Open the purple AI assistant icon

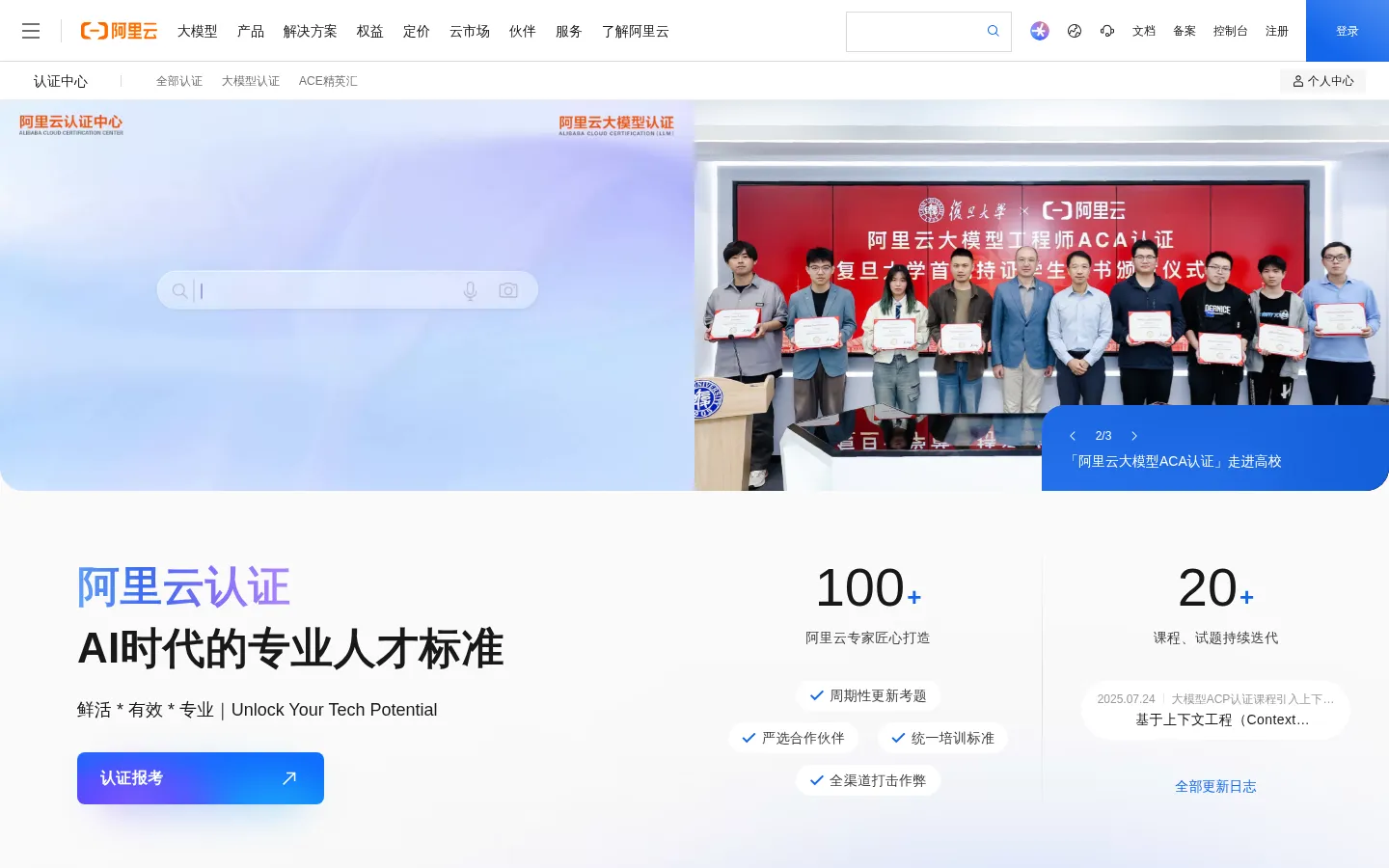point(1039,31)
